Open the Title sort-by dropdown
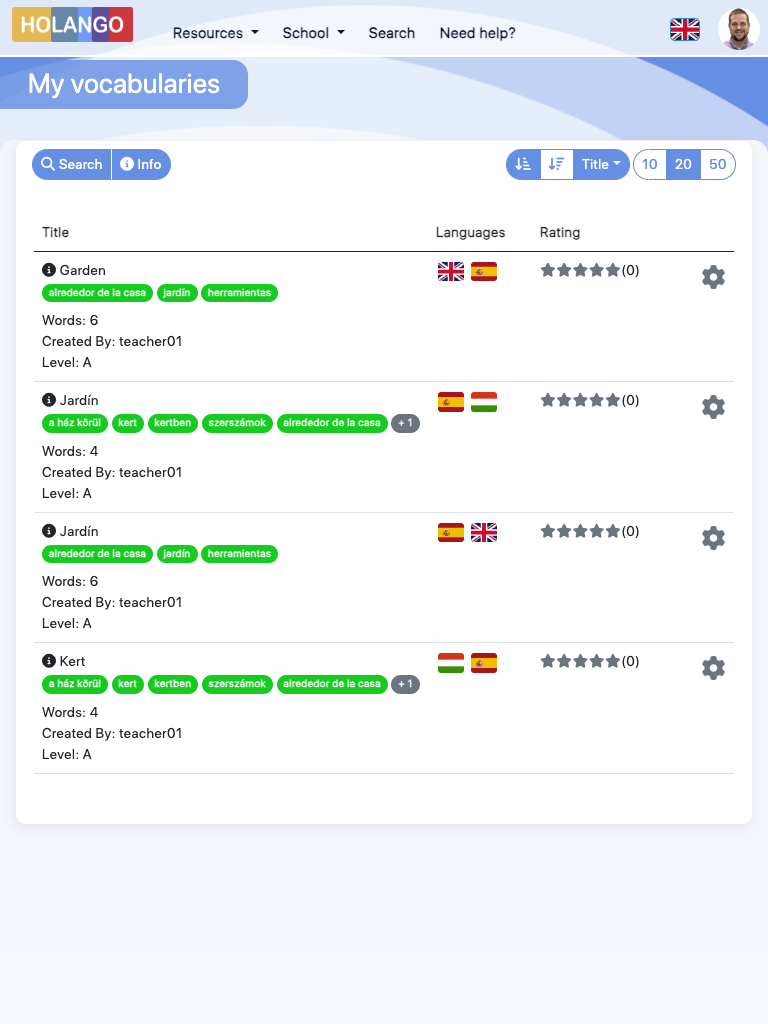The width and height of the screenshot is (768, 1024). coord(601,165)
